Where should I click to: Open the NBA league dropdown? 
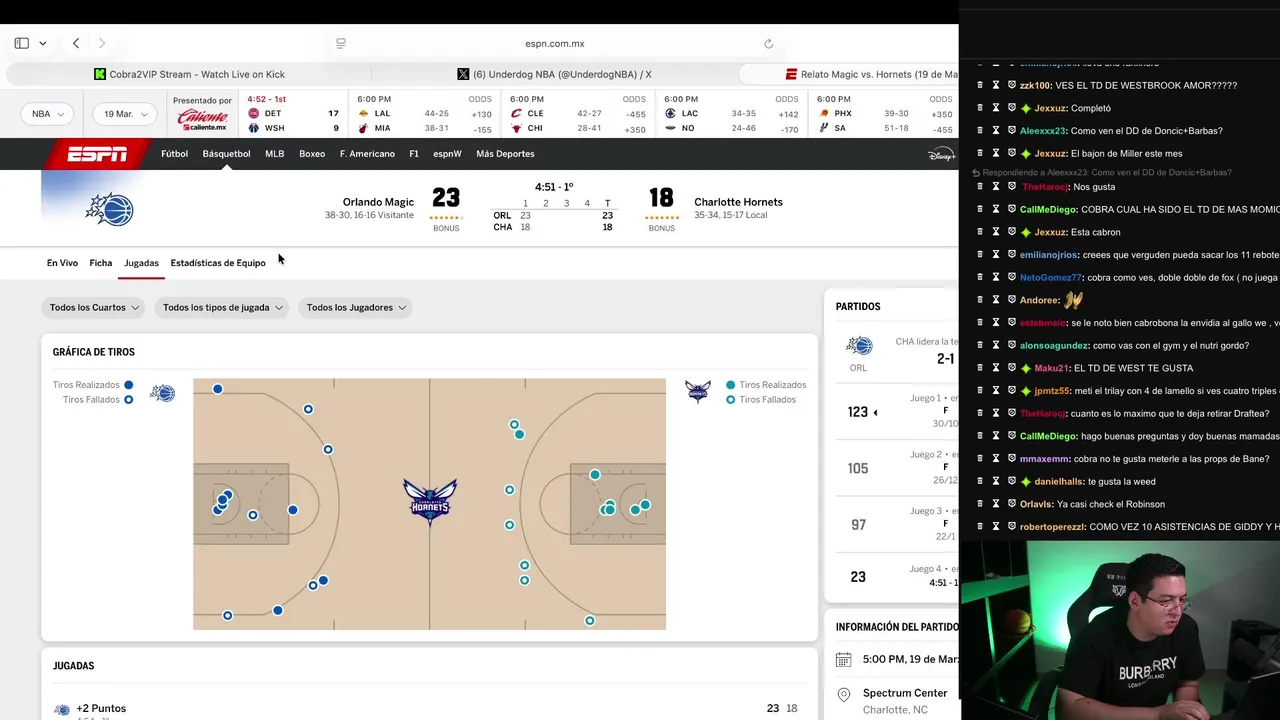tap(47, 114)
